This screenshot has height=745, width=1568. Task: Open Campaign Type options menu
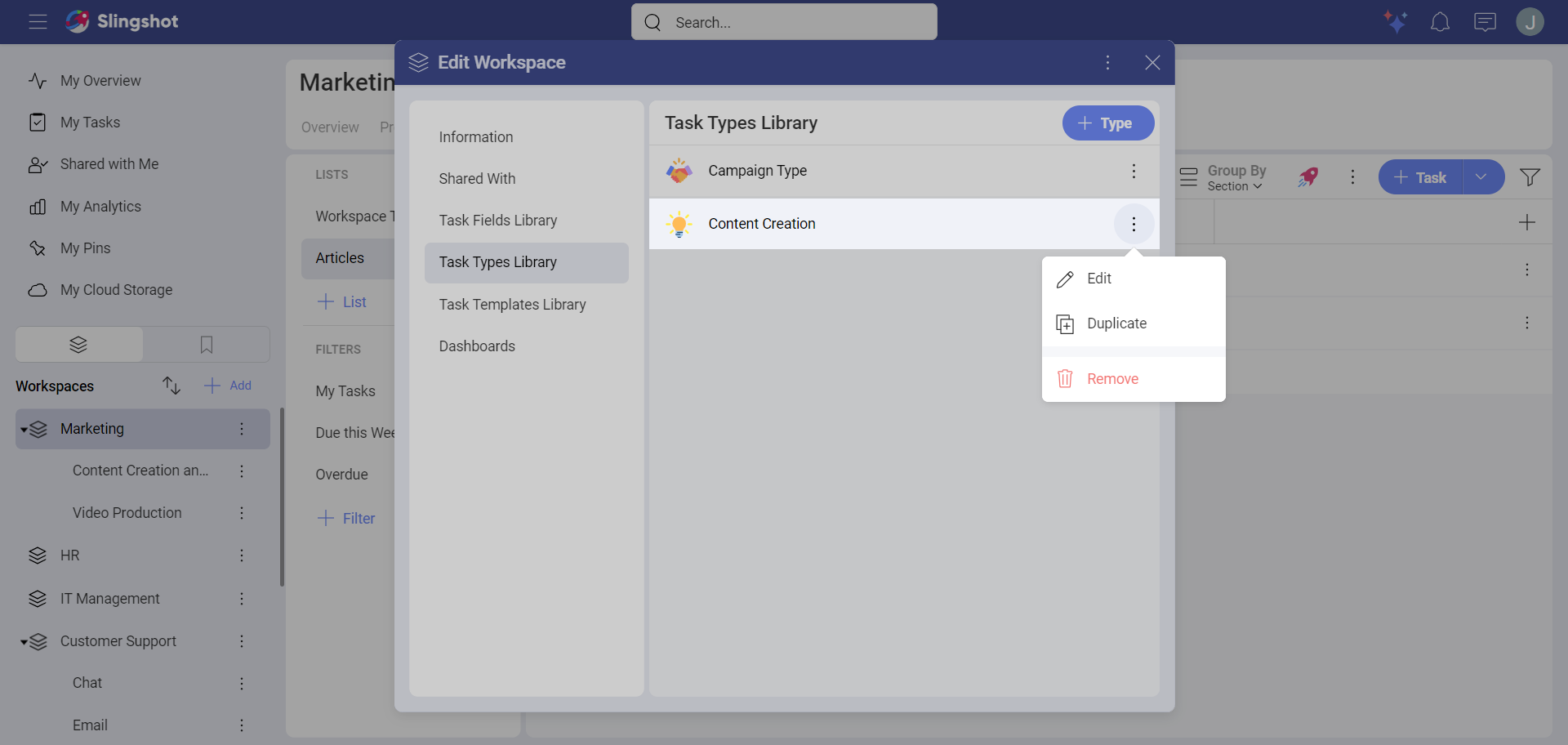coord(1134,171)
